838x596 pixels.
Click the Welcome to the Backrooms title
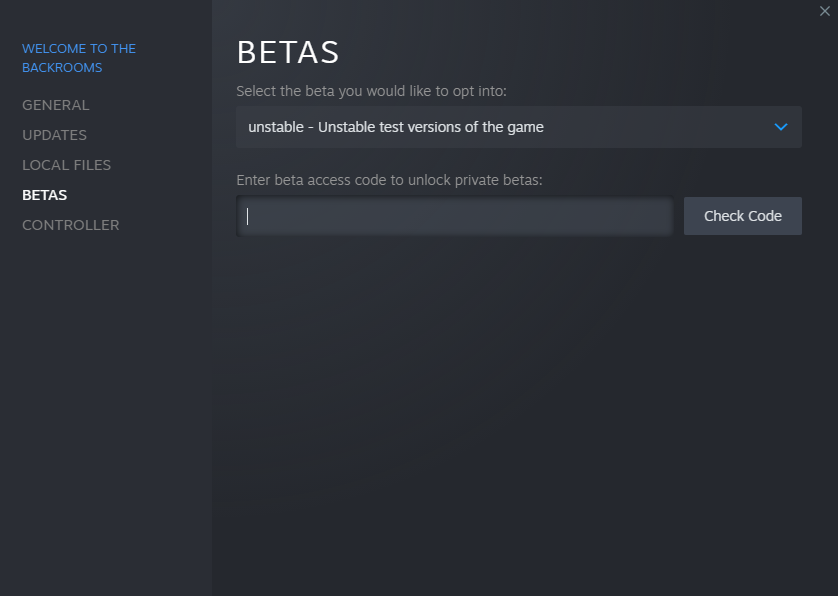tap(79, 58)
